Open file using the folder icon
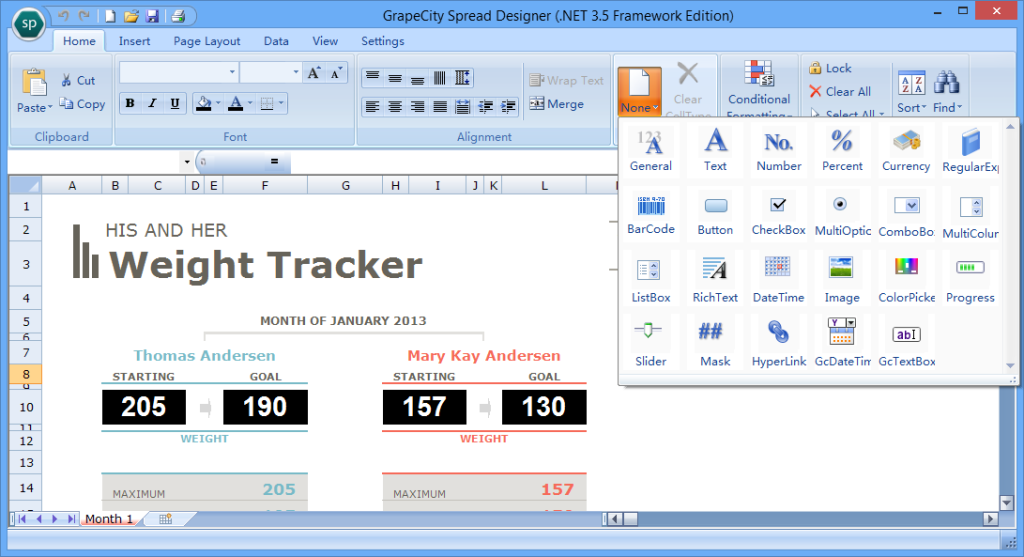This screenshot has height=557, width=1024. click(131, 16)
